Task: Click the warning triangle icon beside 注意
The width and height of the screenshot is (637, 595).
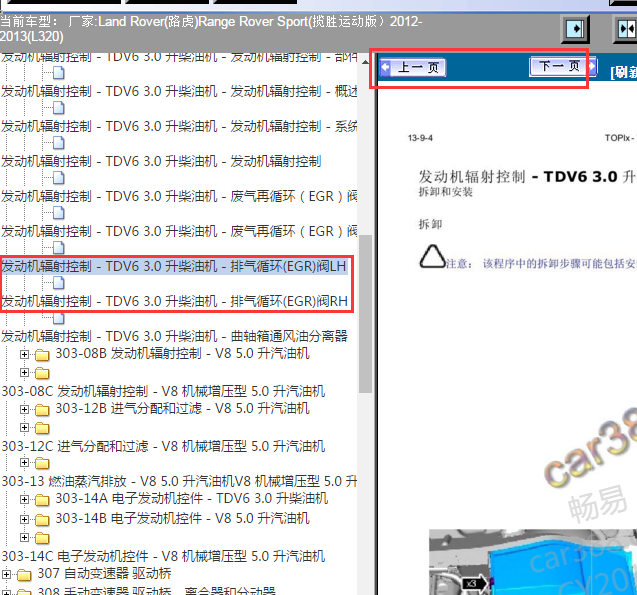Action: click(432, 257)
